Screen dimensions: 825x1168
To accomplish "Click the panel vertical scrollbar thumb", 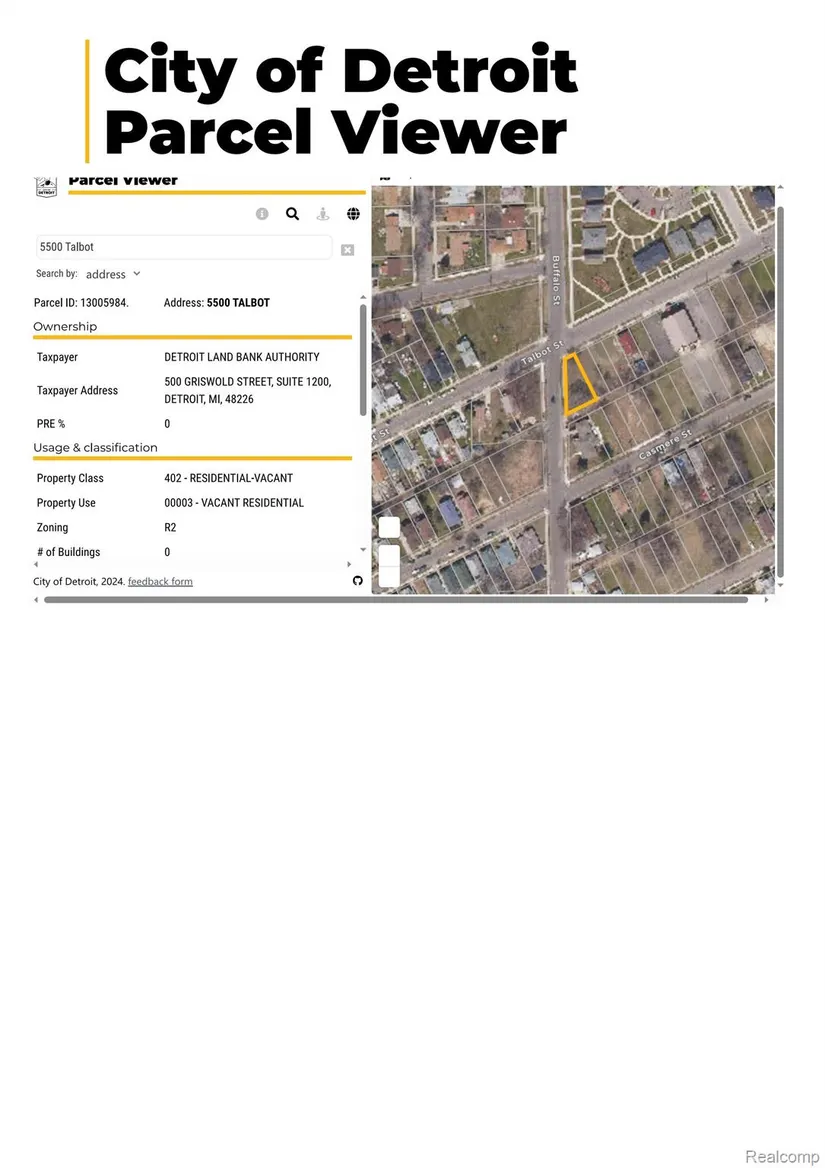I will click(362, 360).
